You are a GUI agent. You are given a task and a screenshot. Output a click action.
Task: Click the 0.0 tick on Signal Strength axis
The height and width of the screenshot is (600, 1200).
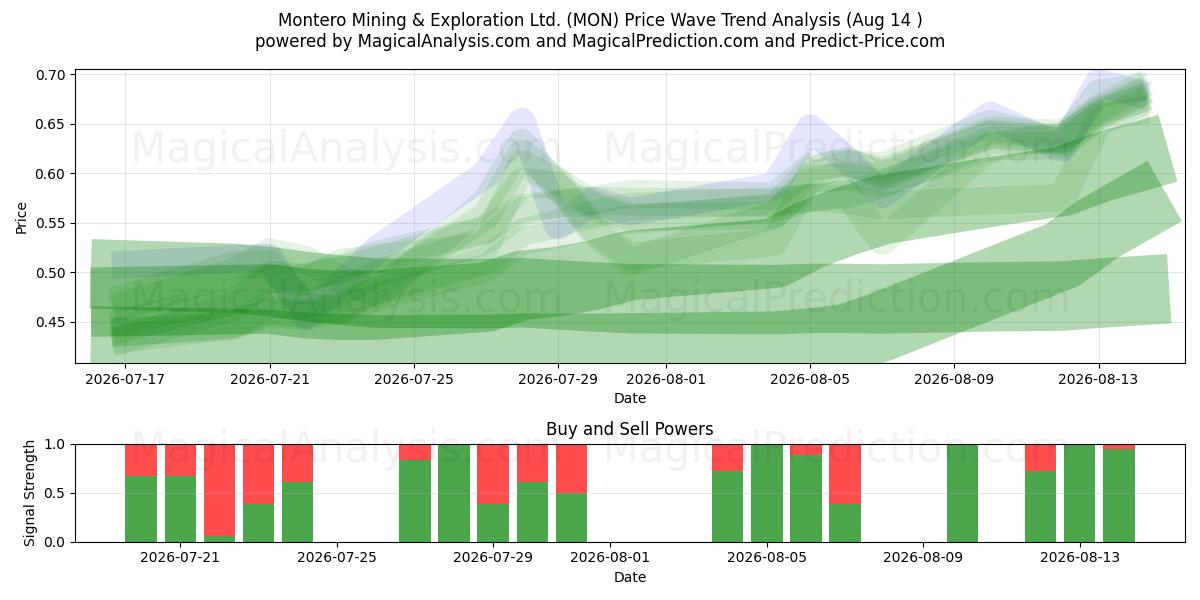56,542
